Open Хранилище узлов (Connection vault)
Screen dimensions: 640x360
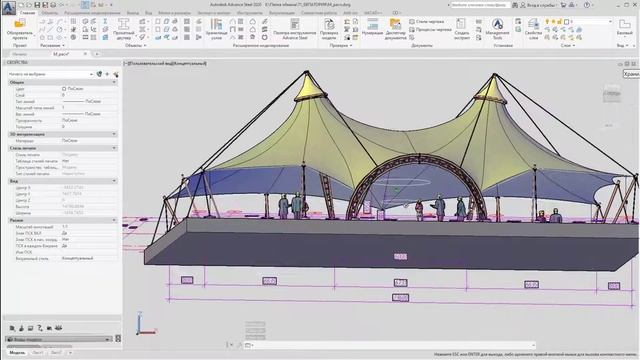[x=216, y=29]
